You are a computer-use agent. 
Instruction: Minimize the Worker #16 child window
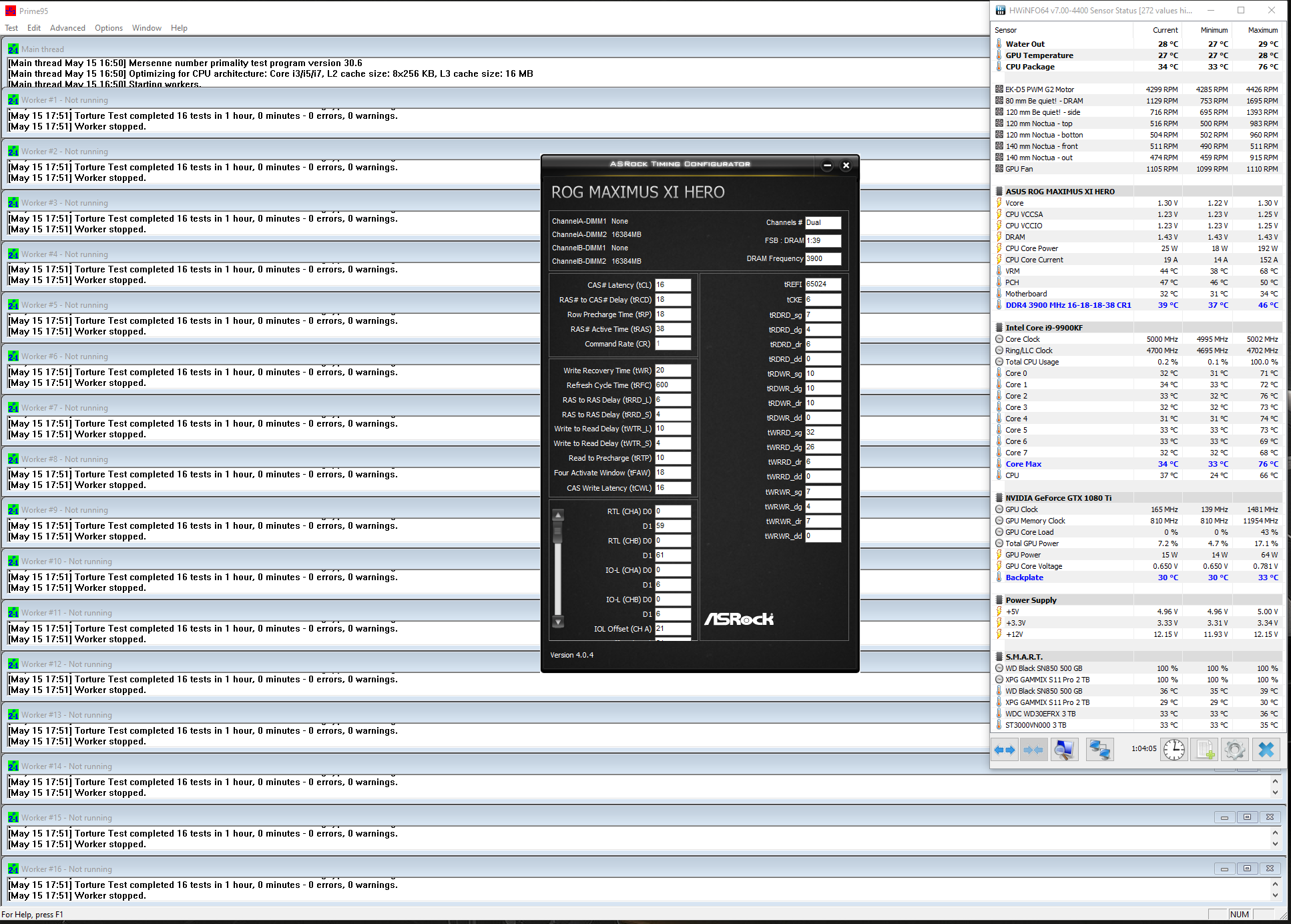[x=1224, y=869]
